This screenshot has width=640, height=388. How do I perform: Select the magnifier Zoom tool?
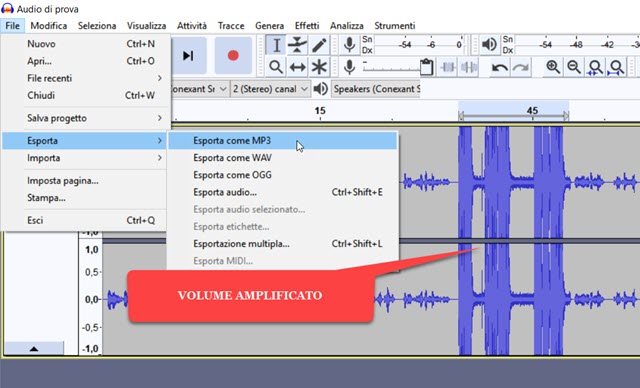click(x=276, y=67)
